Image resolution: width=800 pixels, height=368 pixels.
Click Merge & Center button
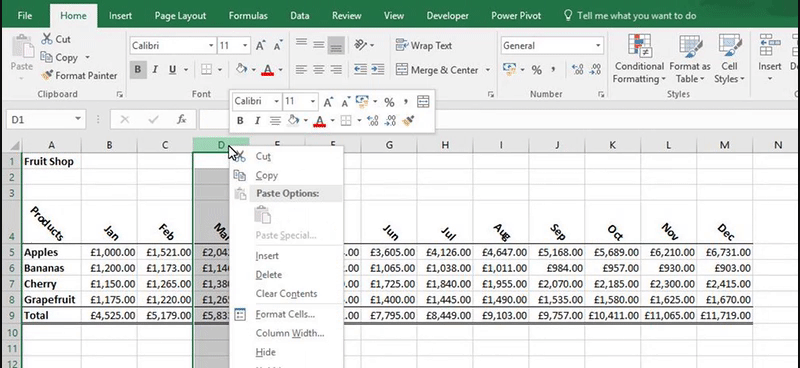438,70
